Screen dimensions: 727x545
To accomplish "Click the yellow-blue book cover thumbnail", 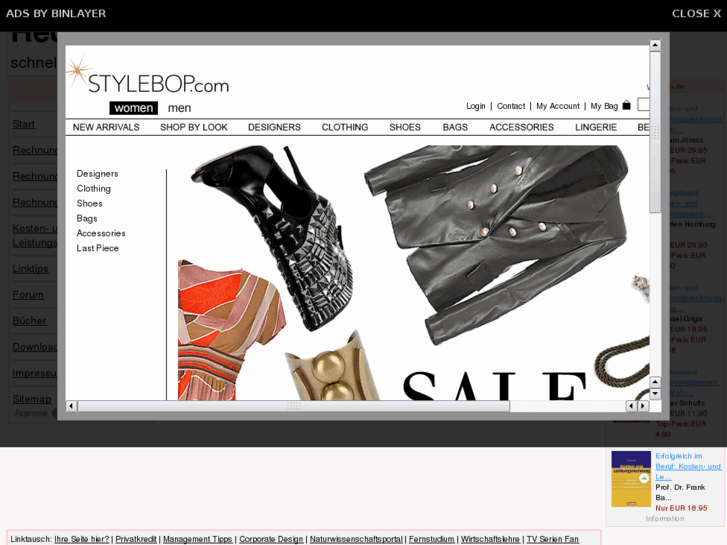I will tap(631, 479).
